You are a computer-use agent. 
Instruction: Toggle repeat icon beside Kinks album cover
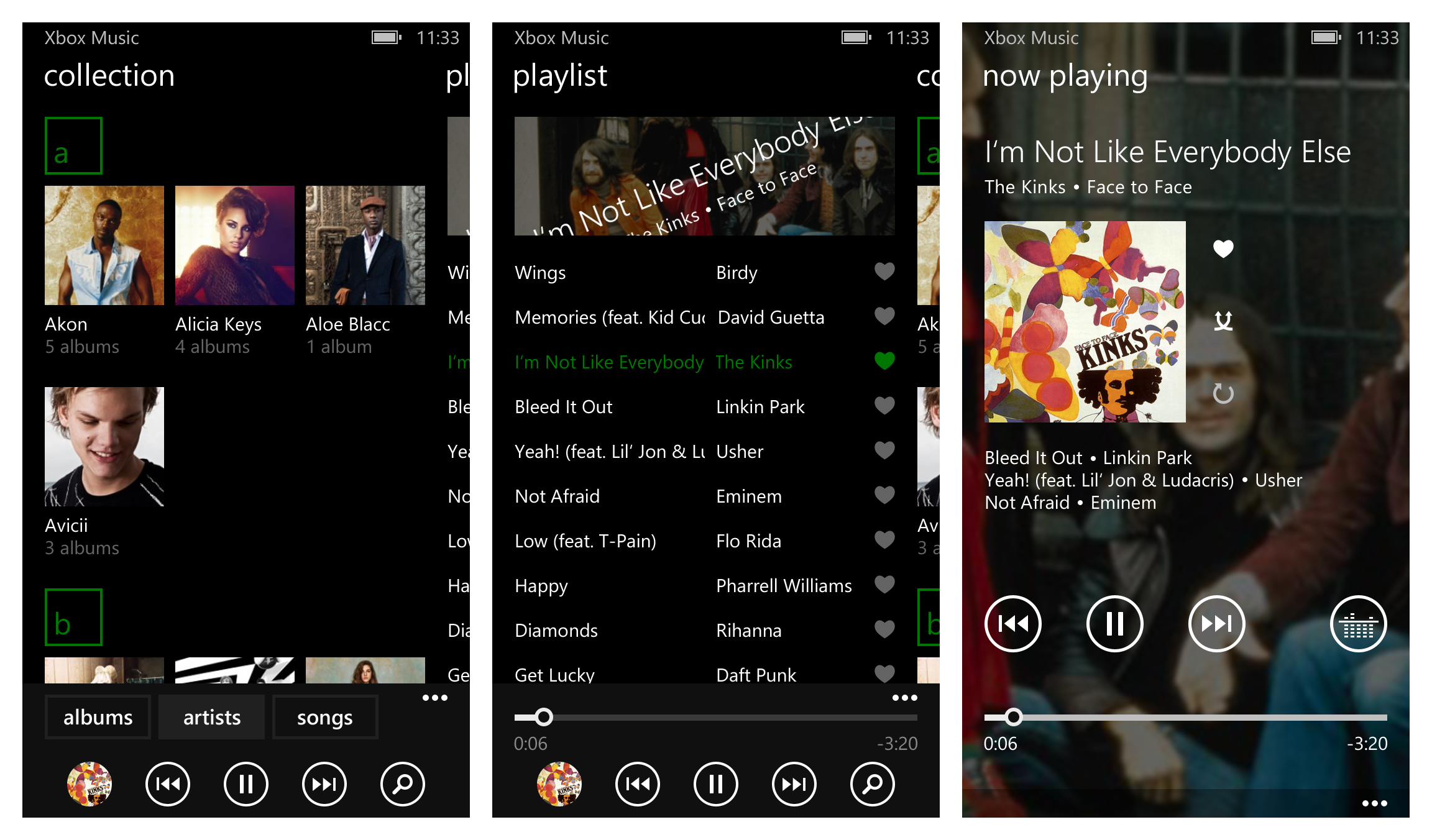pos(1223,393)
